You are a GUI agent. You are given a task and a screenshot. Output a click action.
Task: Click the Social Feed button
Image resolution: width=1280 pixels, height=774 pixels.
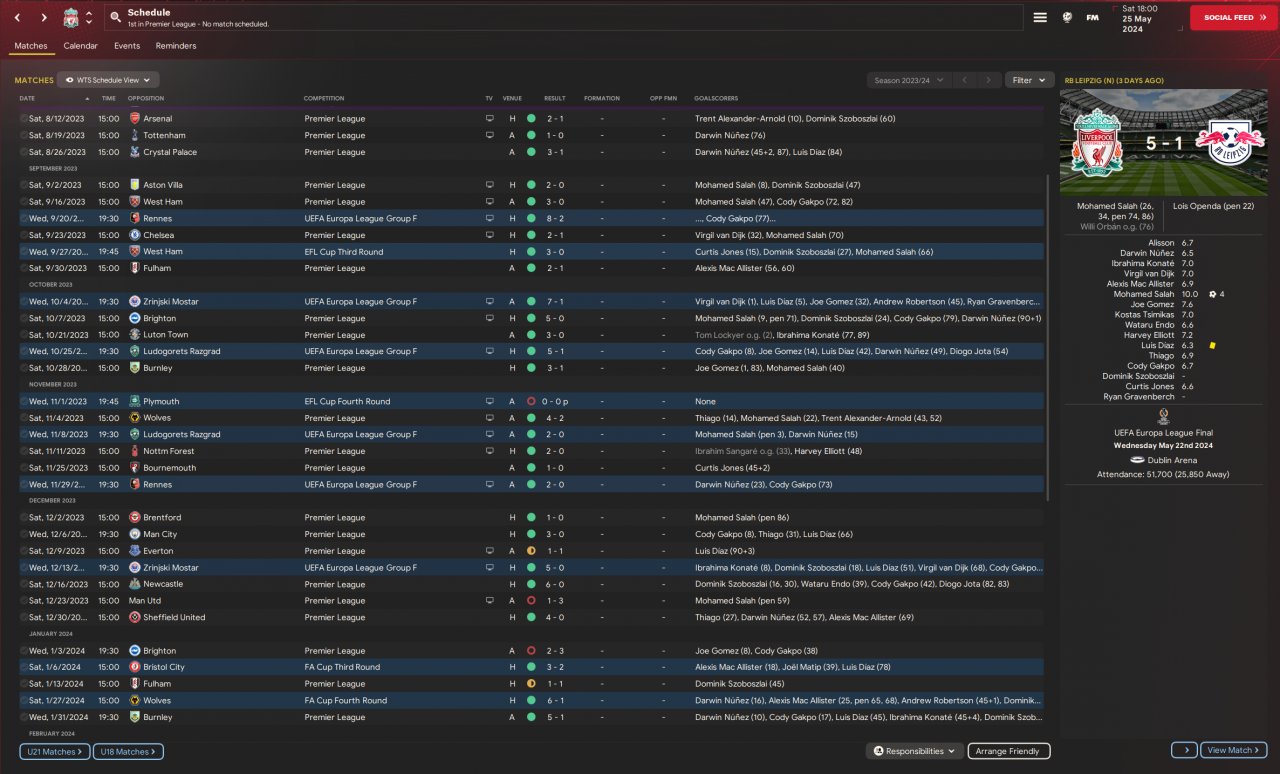coord(1233,17)
